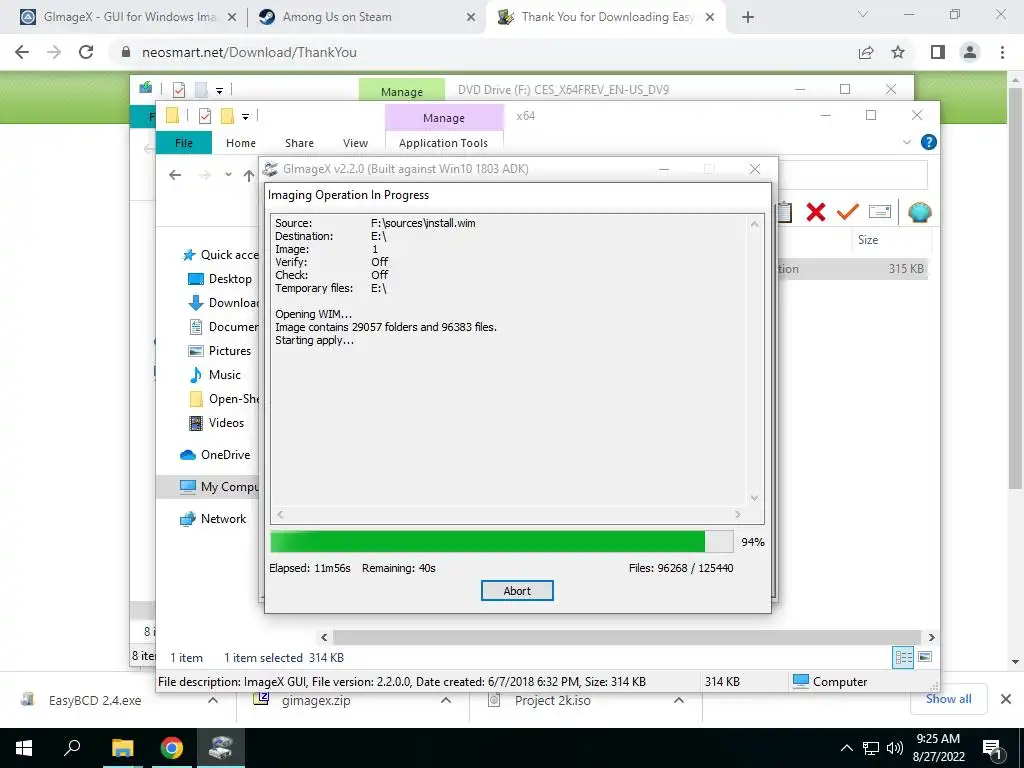Open Application Tools ribbon tab
This screenshot has height=768, width=1024.
(443, 142)
